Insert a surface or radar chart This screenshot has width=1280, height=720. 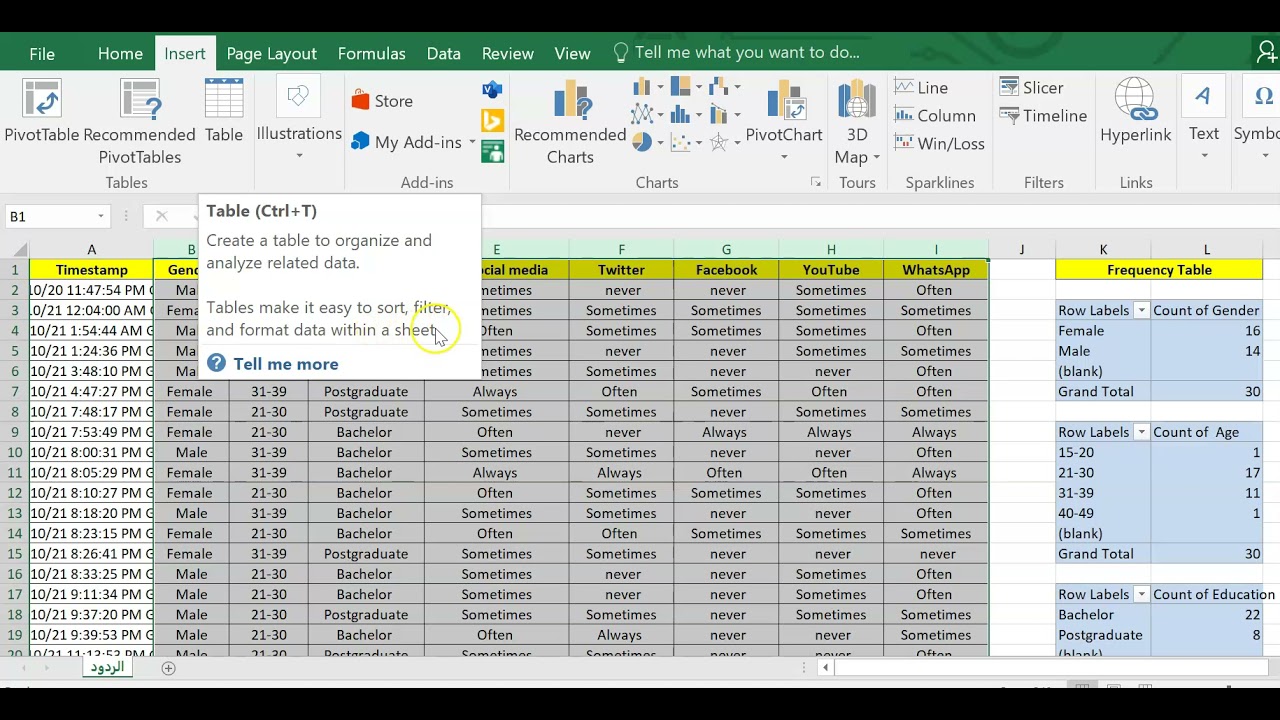click(x=718, y=143)
